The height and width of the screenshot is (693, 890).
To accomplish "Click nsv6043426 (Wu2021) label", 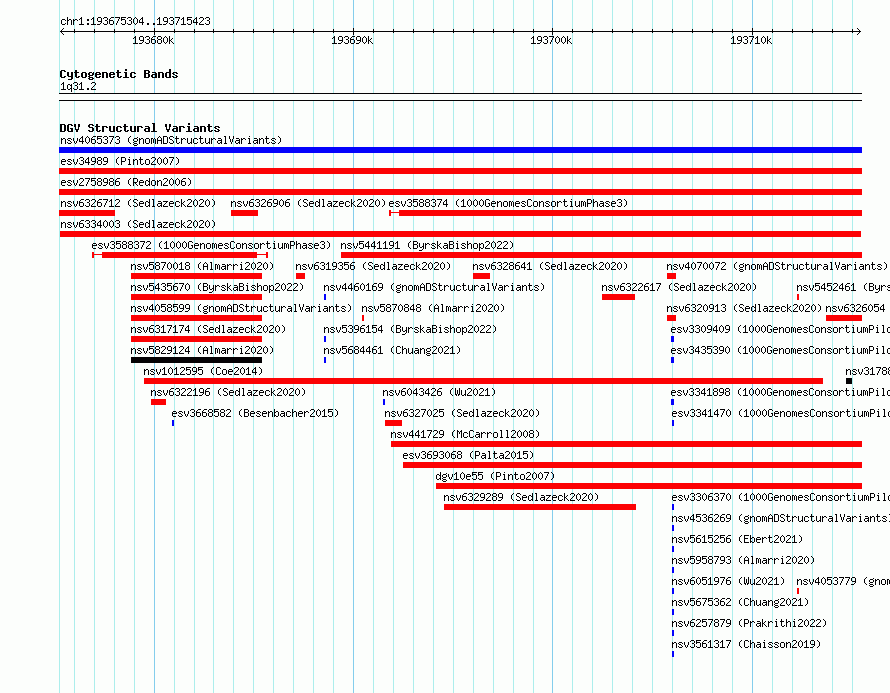I will coord(439,392).
